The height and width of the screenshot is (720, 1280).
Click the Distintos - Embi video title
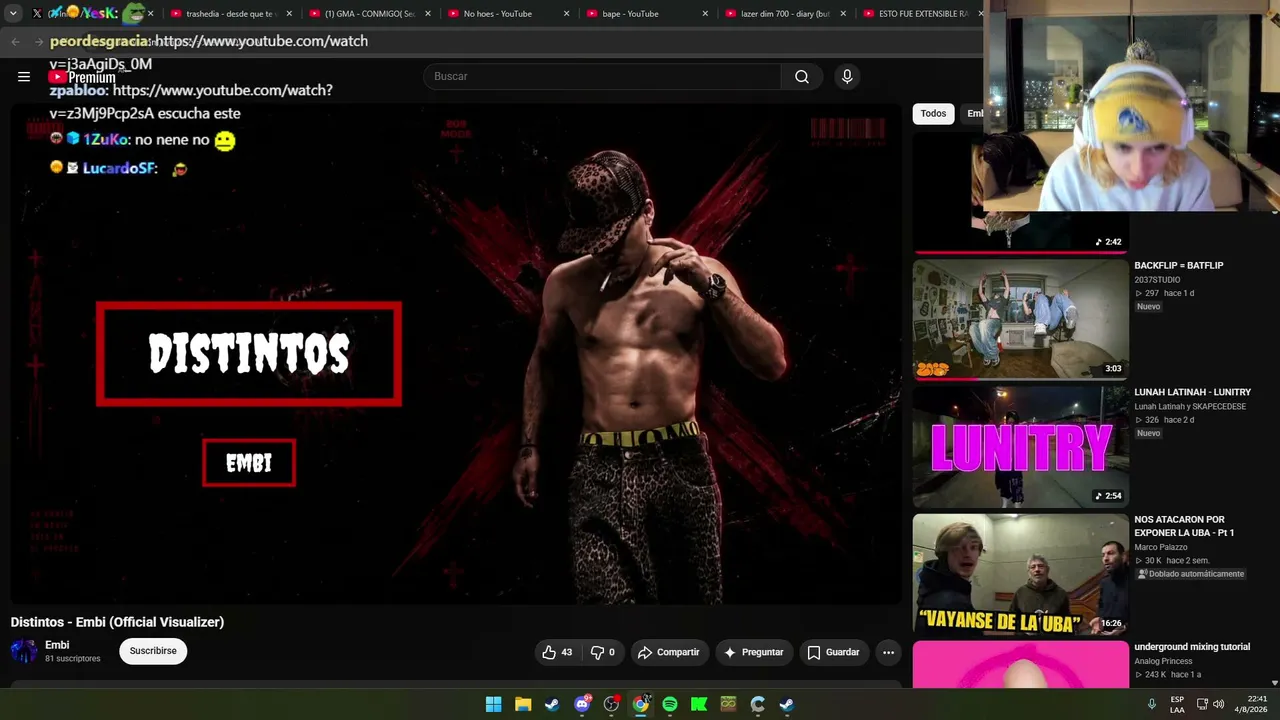(117, 622)
